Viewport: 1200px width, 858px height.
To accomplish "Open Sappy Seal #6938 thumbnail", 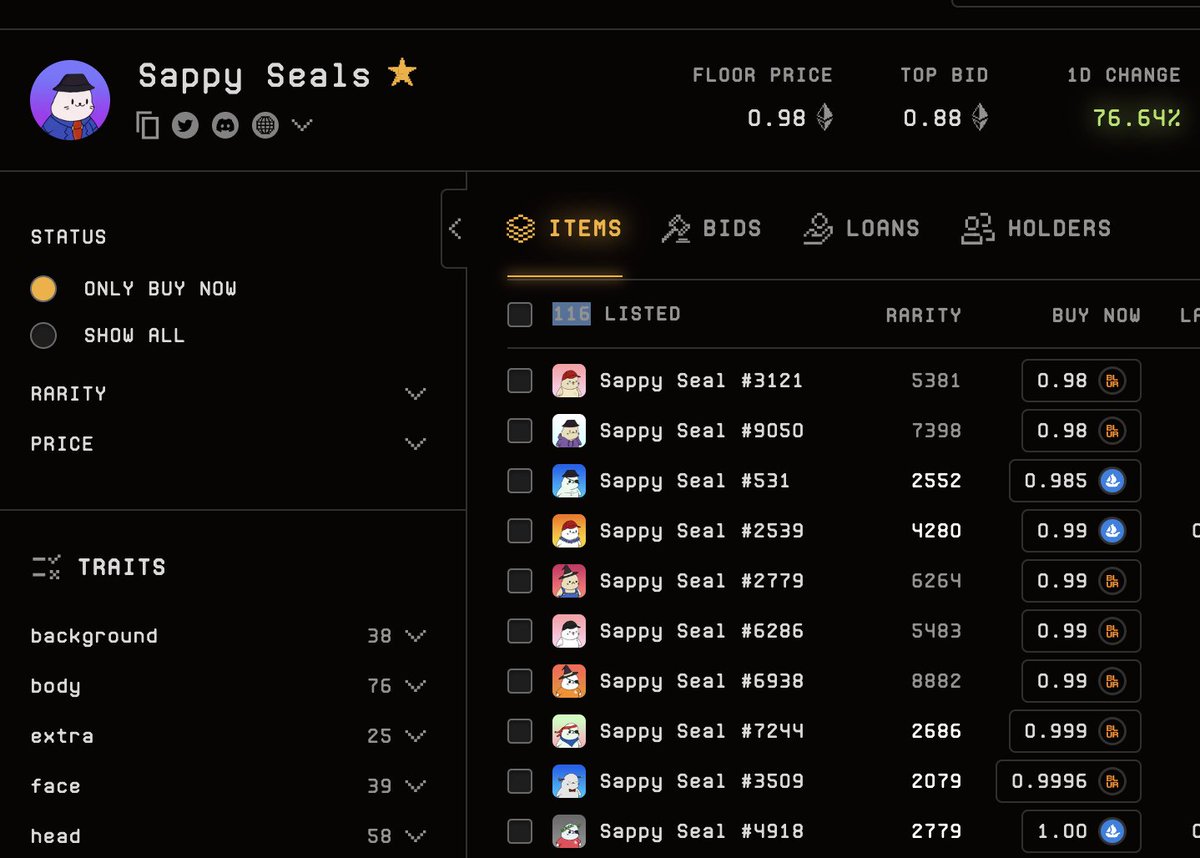I will coord(569,681).
